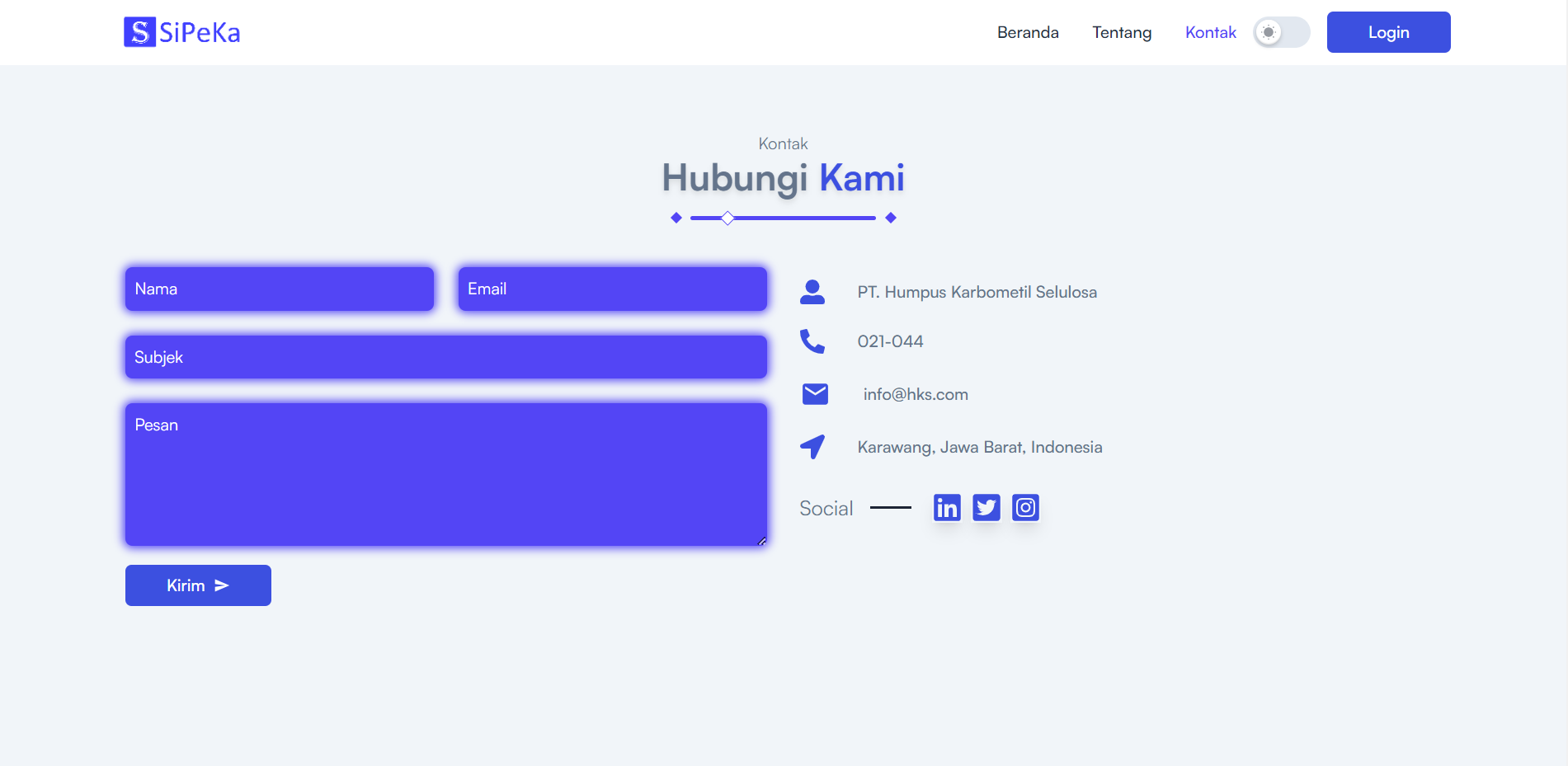Click the send arrow inside the Kirim button
This screenshot has width=1568, height=766.
click(221, 585)
